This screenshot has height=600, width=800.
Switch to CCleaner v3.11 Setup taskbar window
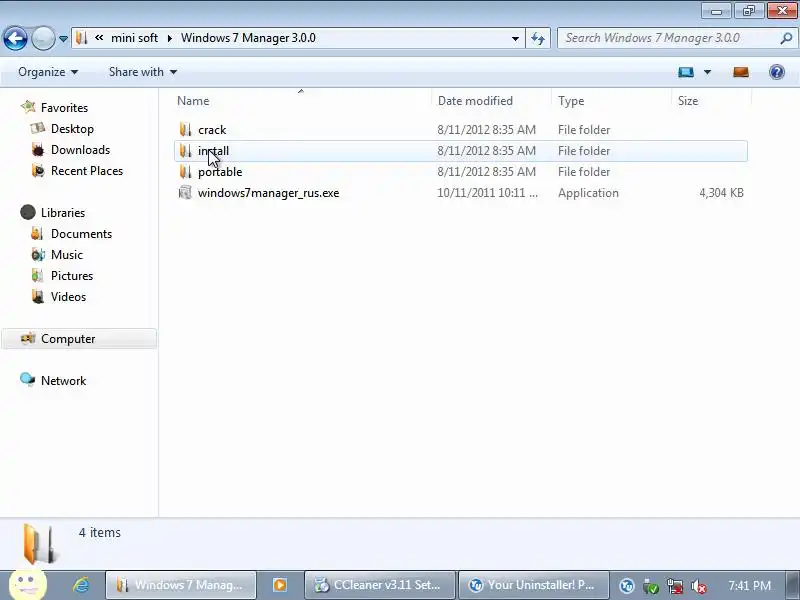pyautogui.click(x=379, y=585)
